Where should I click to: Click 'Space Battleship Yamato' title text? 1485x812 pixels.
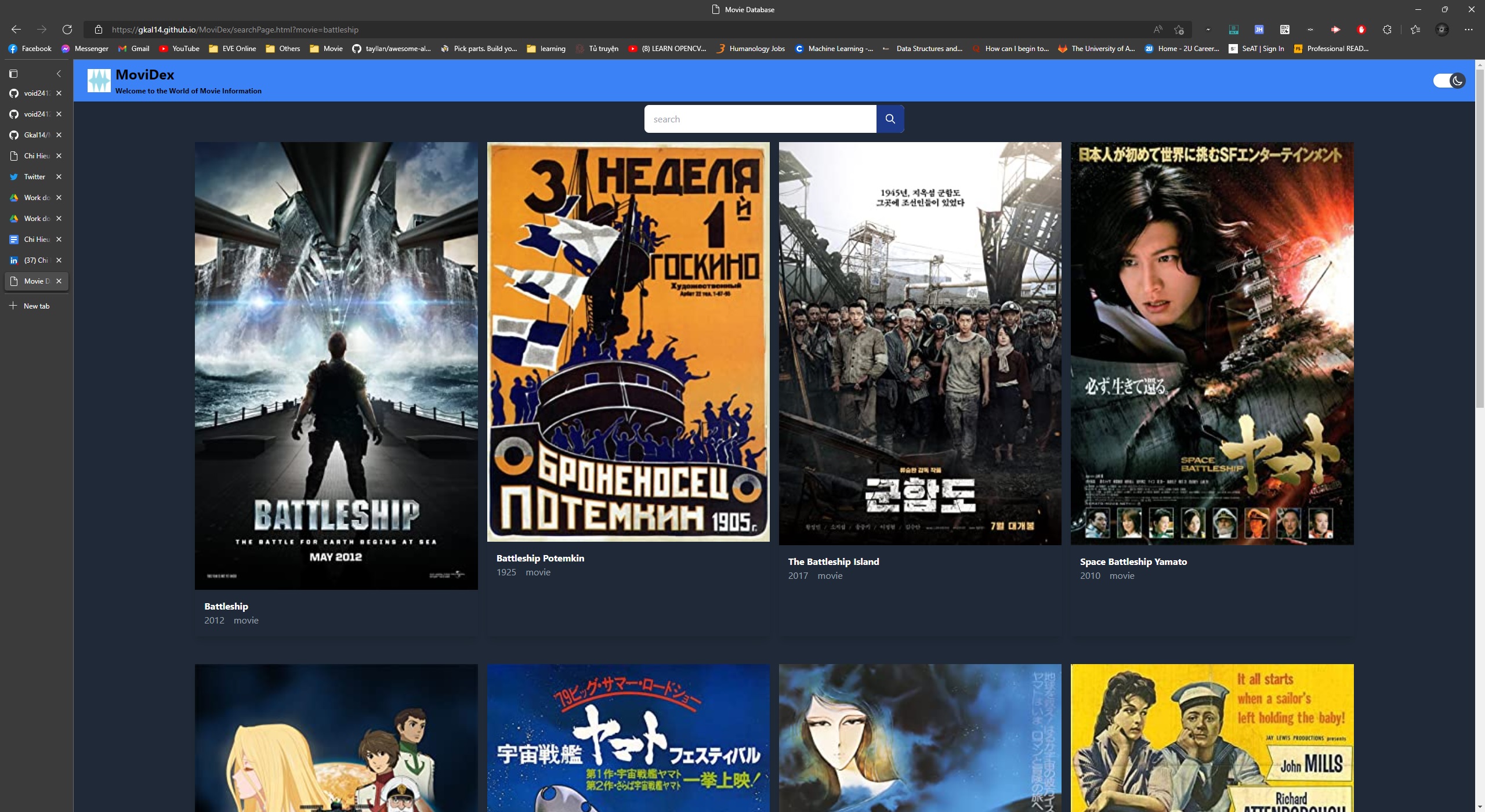click(x=1133, y=561)
